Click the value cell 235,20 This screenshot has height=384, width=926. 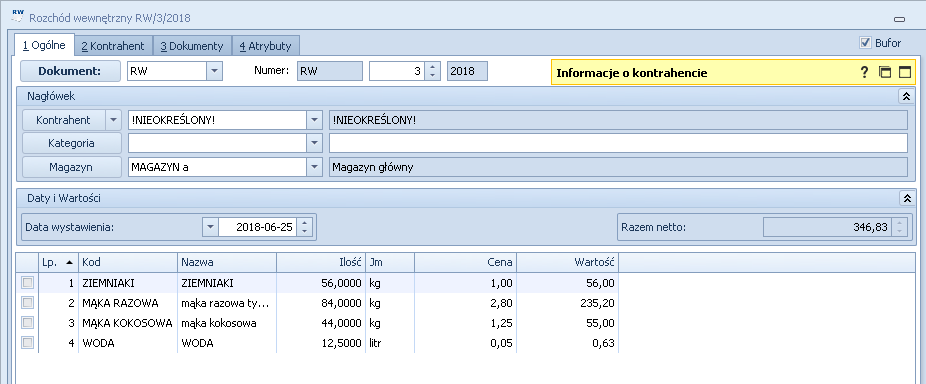(568, 303)
